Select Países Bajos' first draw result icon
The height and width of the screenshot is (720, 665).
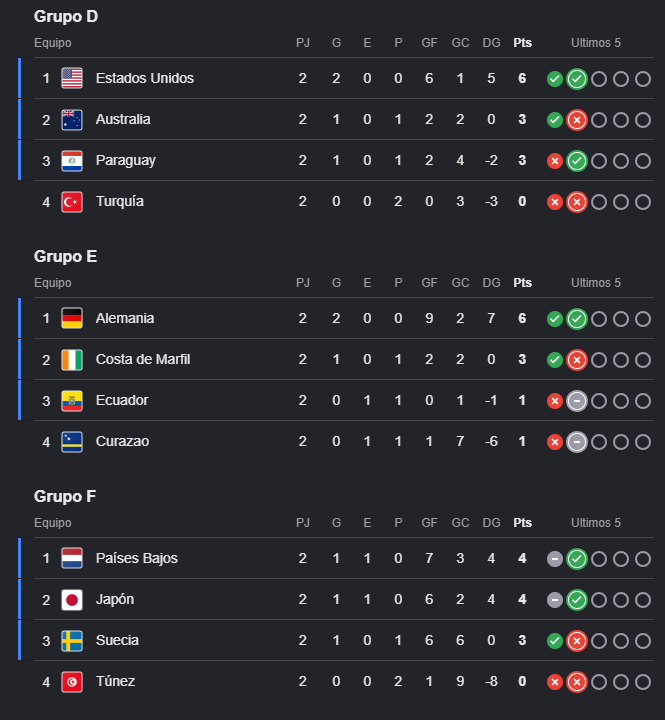tap(555, 559)
